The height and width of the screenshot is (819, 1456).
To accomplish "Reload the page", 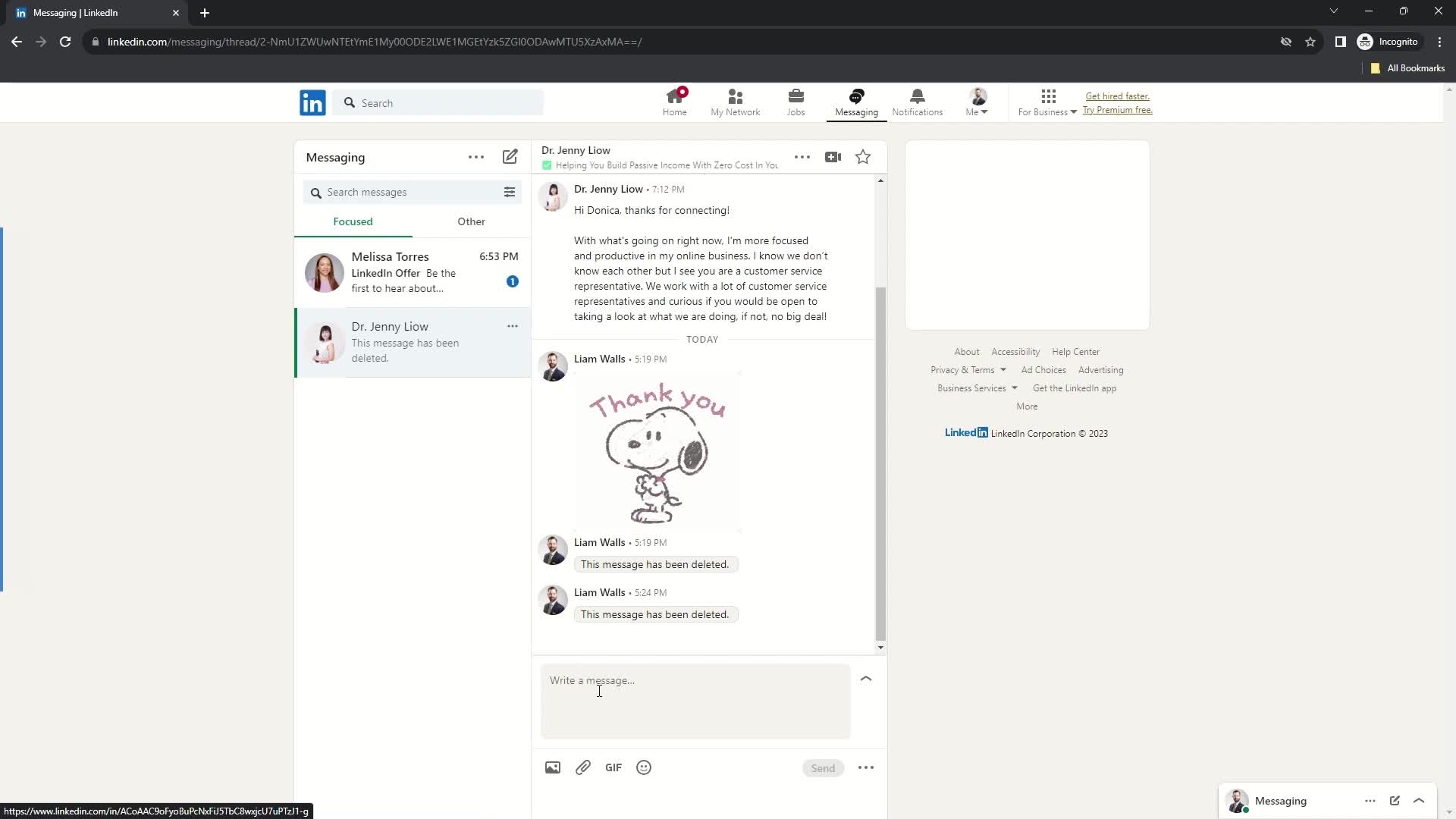I will [65, 42].
